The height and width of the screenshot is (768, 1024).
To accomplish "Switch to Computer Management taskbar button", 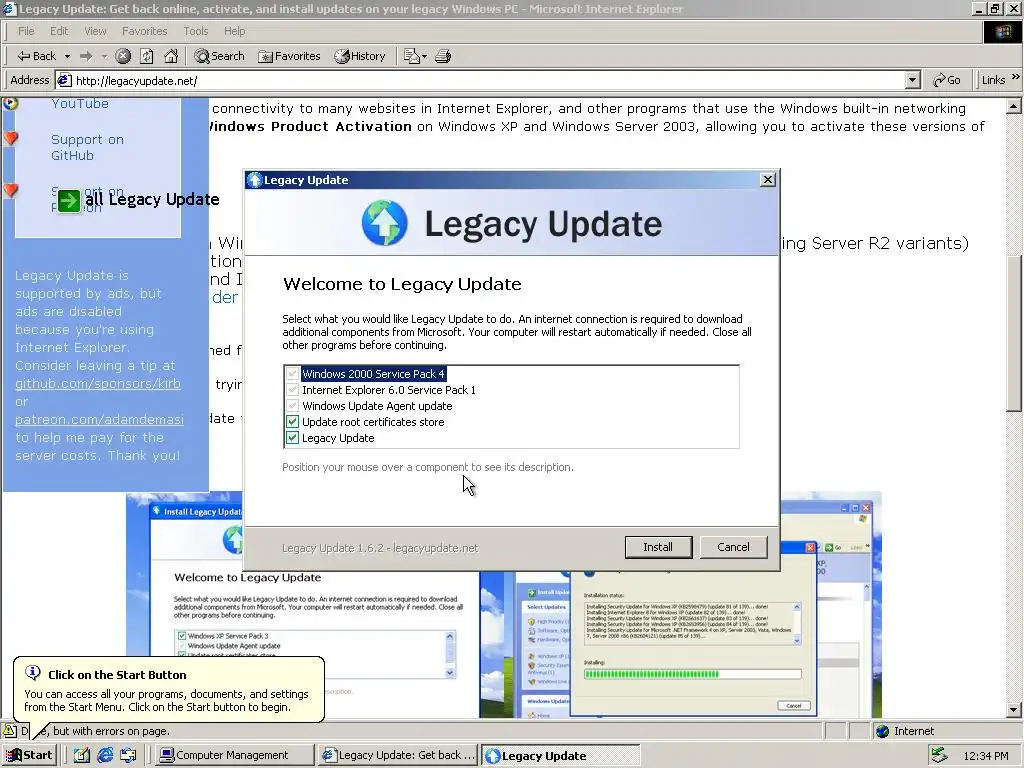I will point(234,755).
